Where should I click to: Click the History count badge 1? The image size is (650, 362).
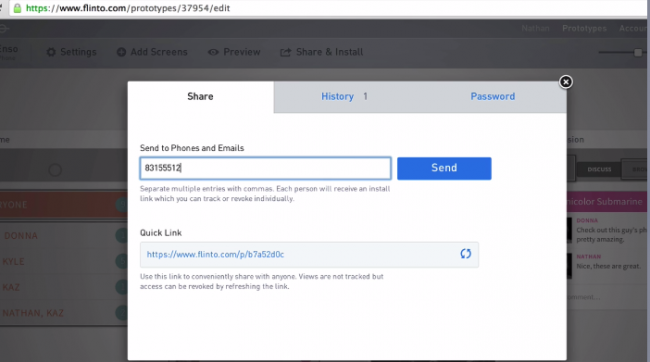click(365, 96)
